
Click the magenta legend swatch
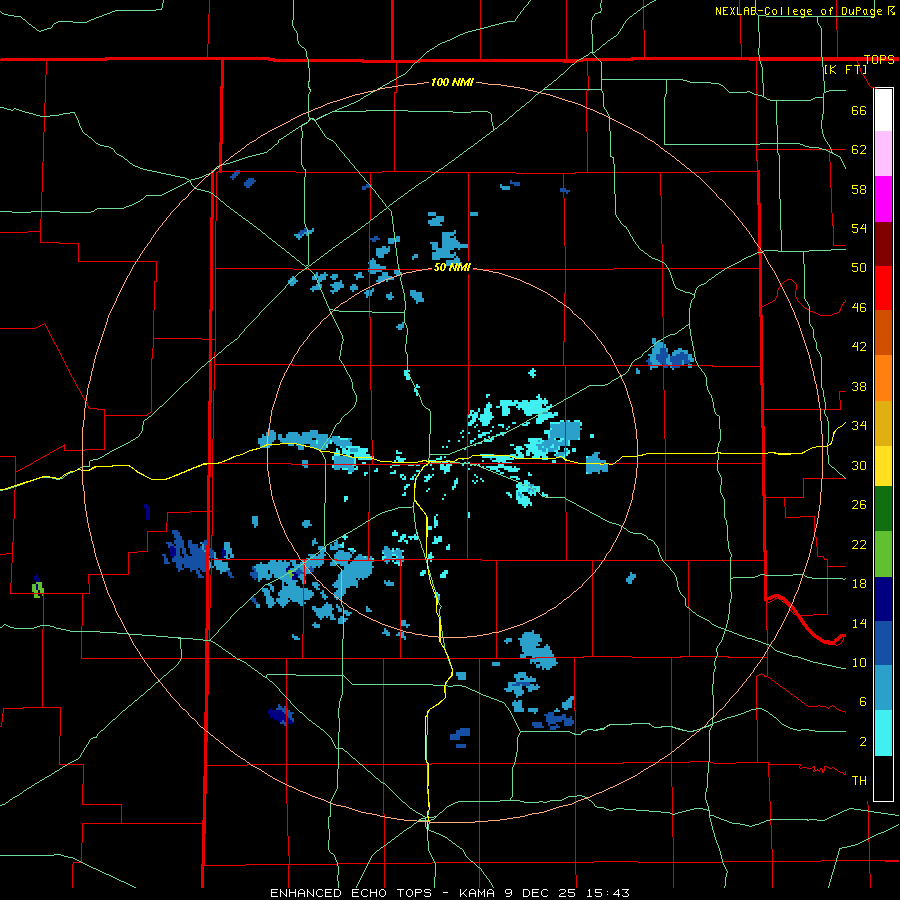coord(883,199)
